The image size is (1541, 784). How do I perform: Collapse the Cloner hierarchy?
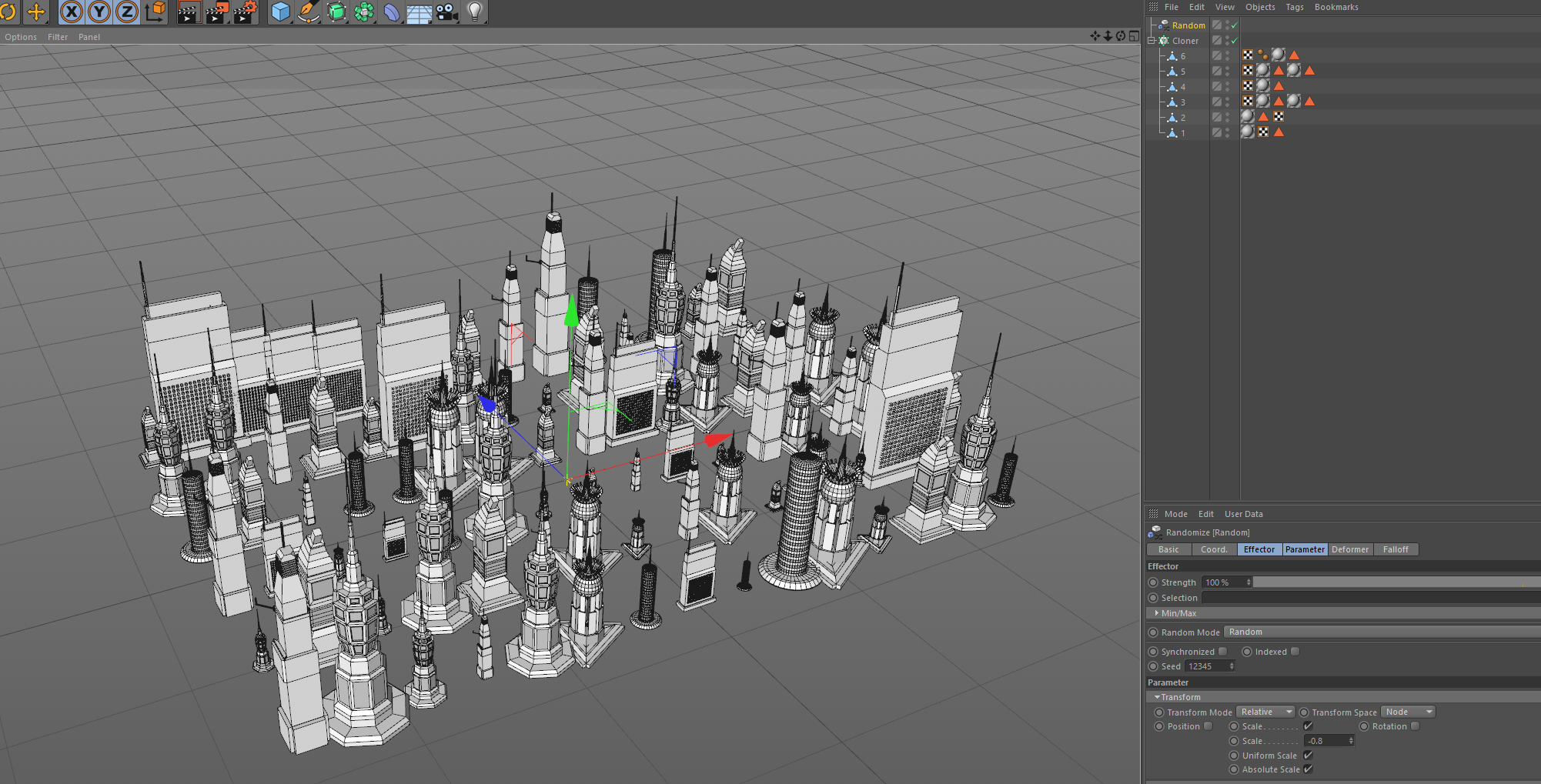[1152, 41]
